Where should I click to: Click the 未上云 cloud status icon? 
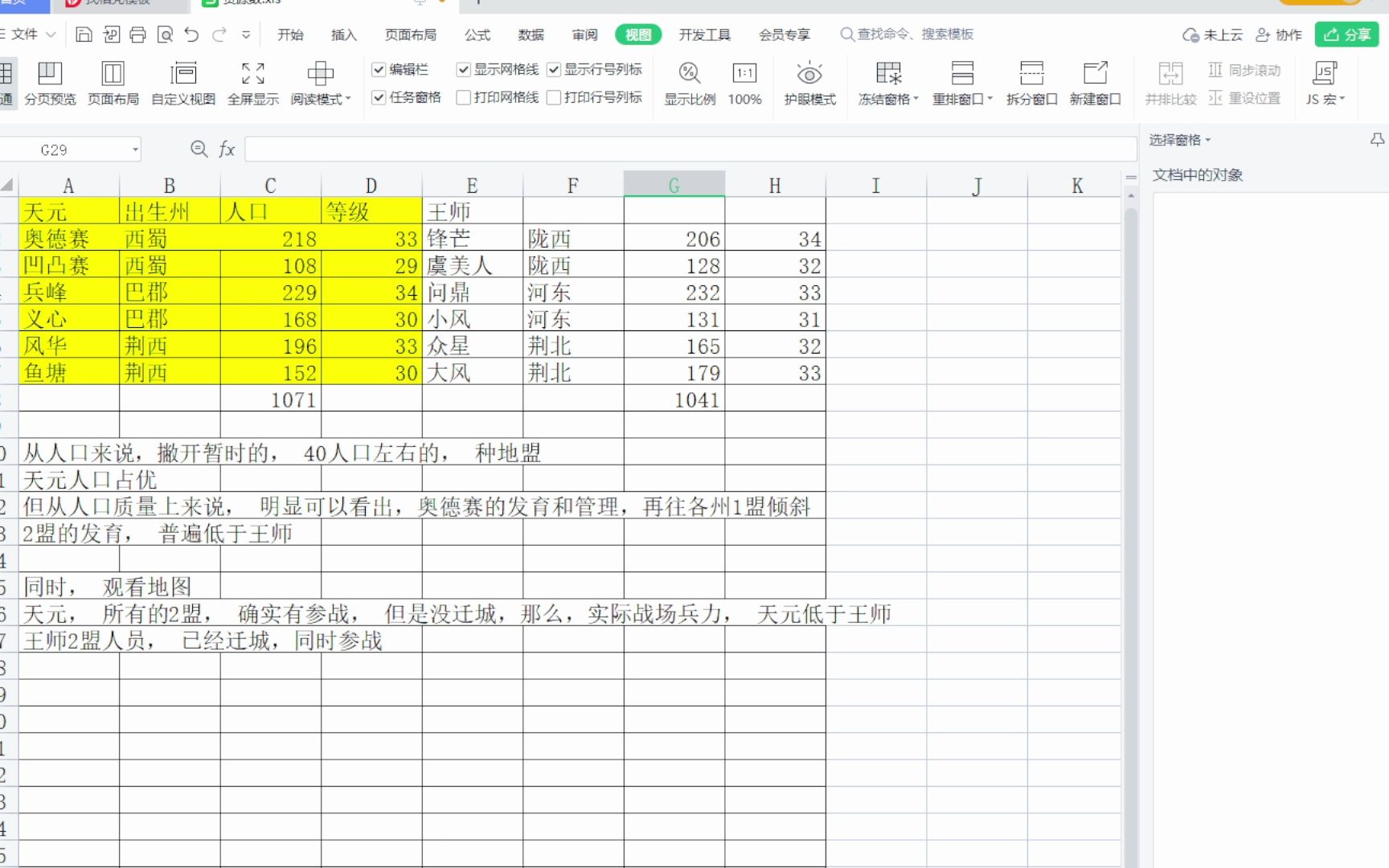(1191, 35)
